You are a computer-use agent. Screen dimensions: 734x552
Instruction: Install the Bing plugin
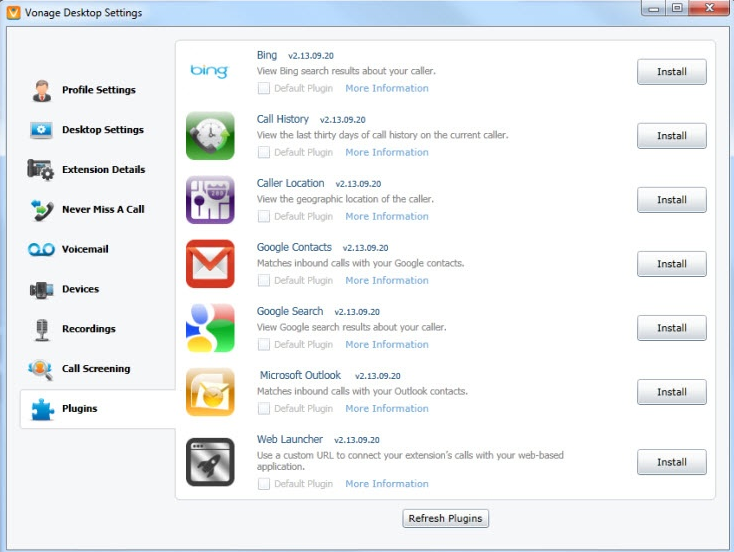tap(672, 72)
